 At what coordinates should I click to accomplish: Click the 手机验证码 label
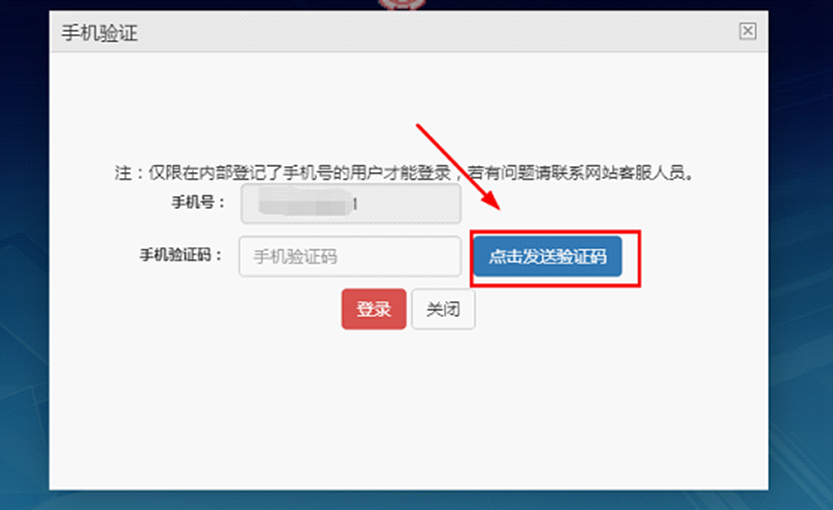coord(181,255)
